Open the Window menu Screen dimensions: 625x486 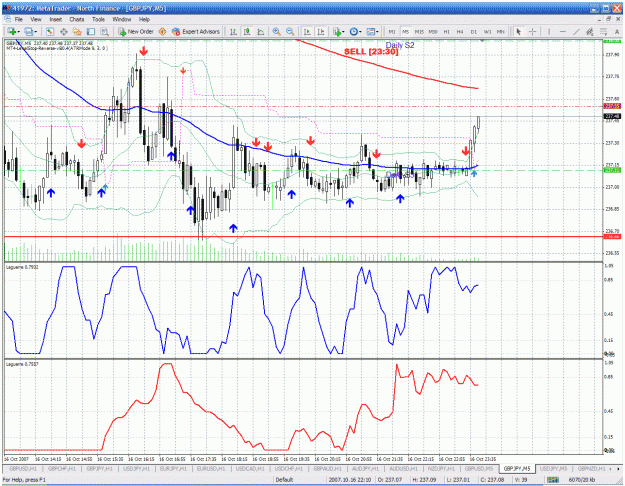[122, 19]
